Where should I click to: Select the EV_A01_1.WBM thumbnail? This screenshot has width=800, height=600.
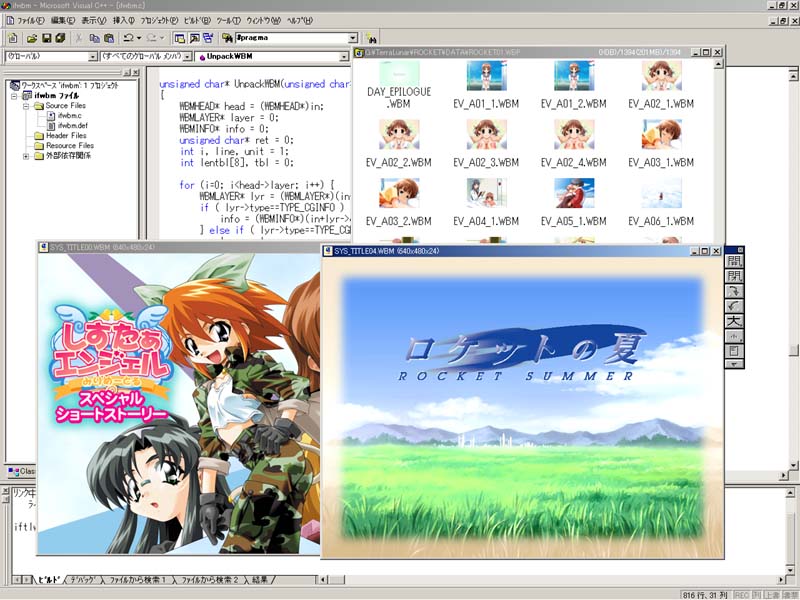486,85
